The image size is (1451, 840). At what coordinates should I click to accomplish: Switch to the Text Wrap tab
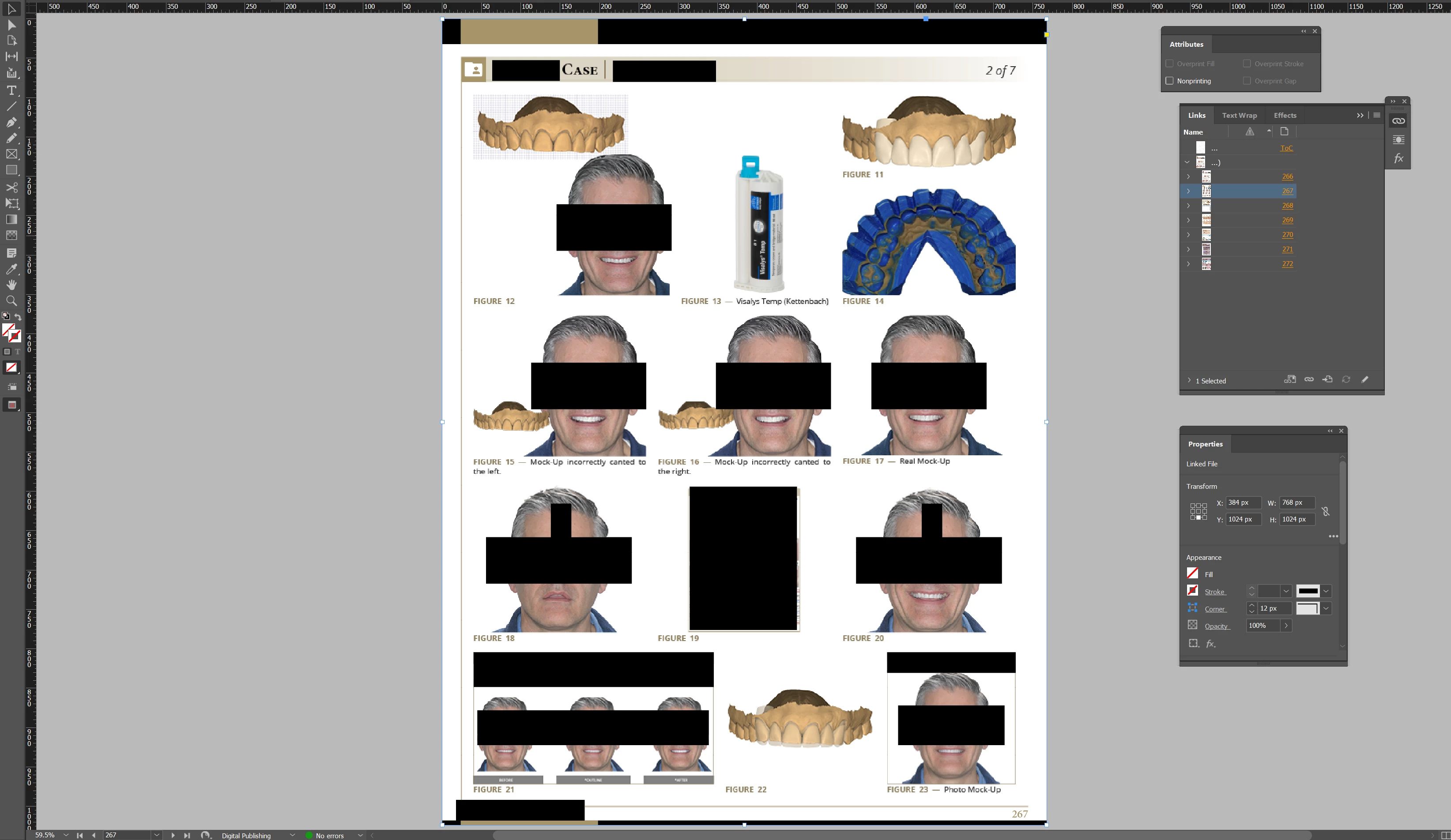[x=1239, y=115]
